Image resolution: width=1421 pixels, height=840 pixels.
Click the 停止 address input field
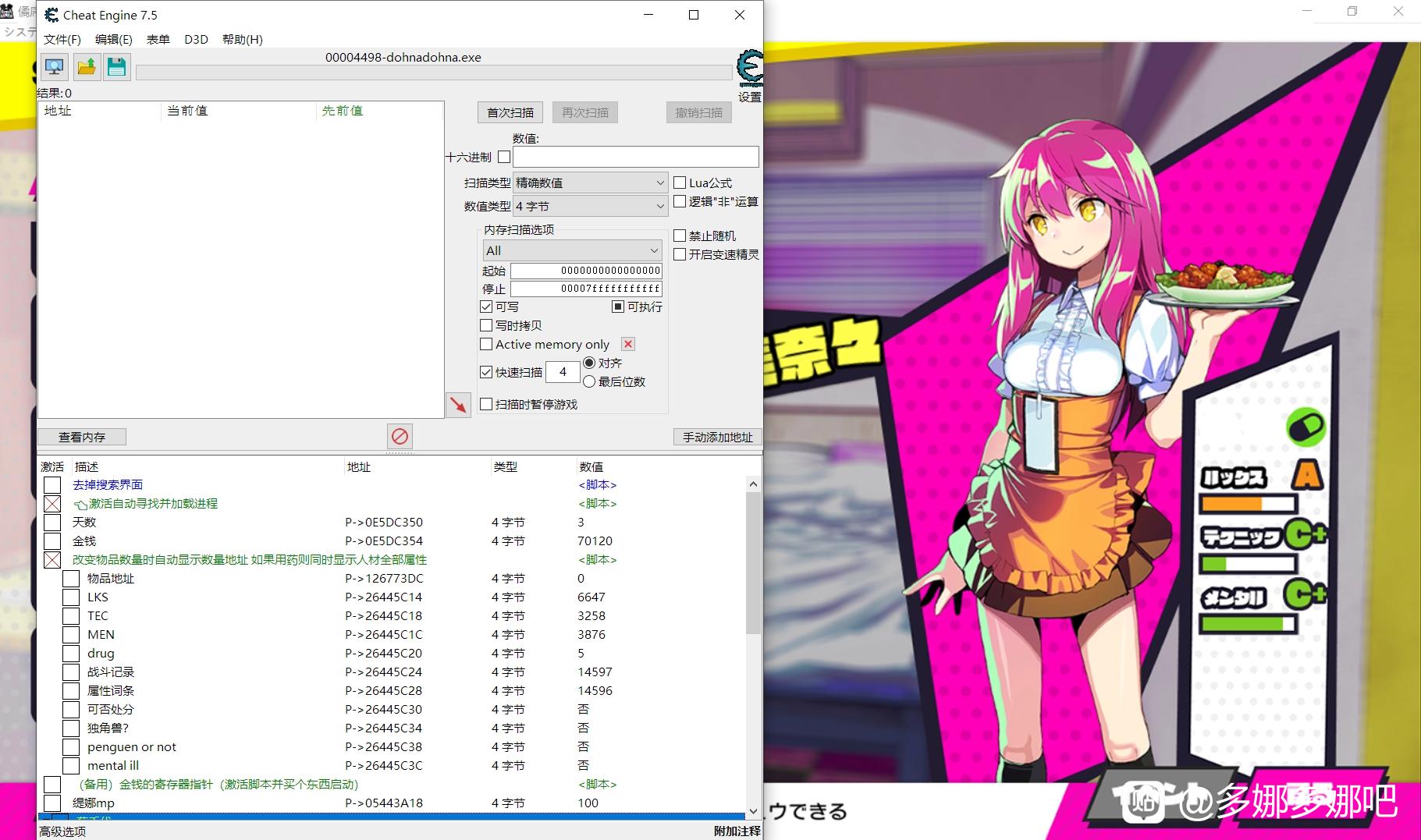[x=586, y=289]
